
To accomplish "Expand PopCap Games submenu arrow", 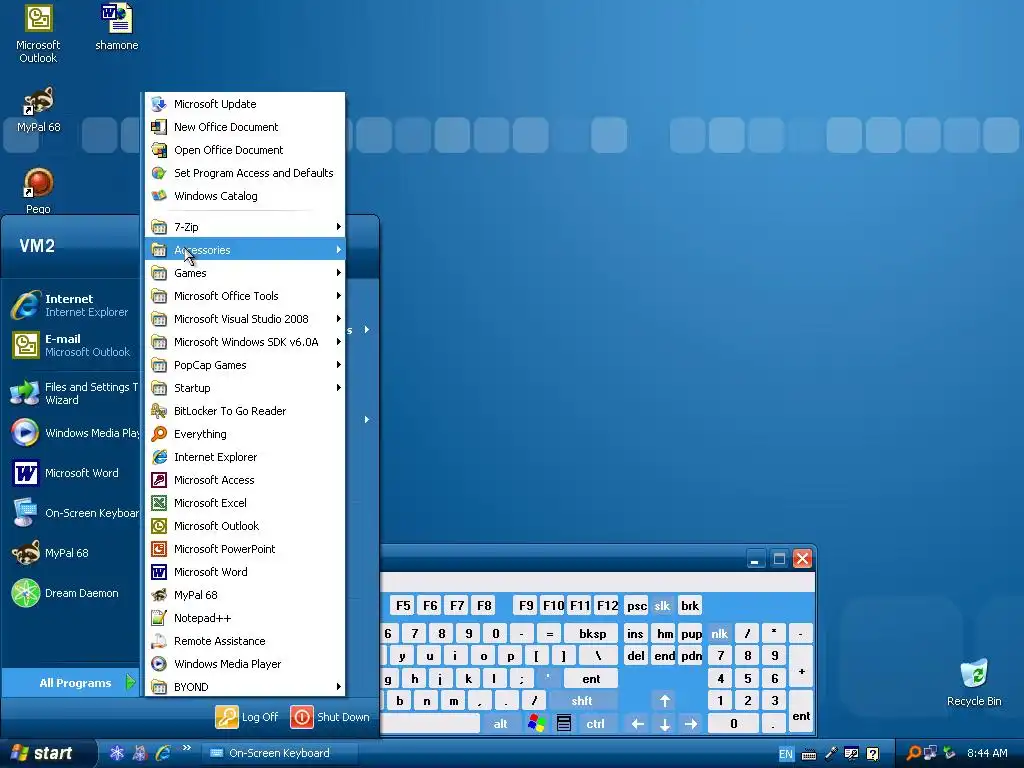I will click(x=338, y=365).
